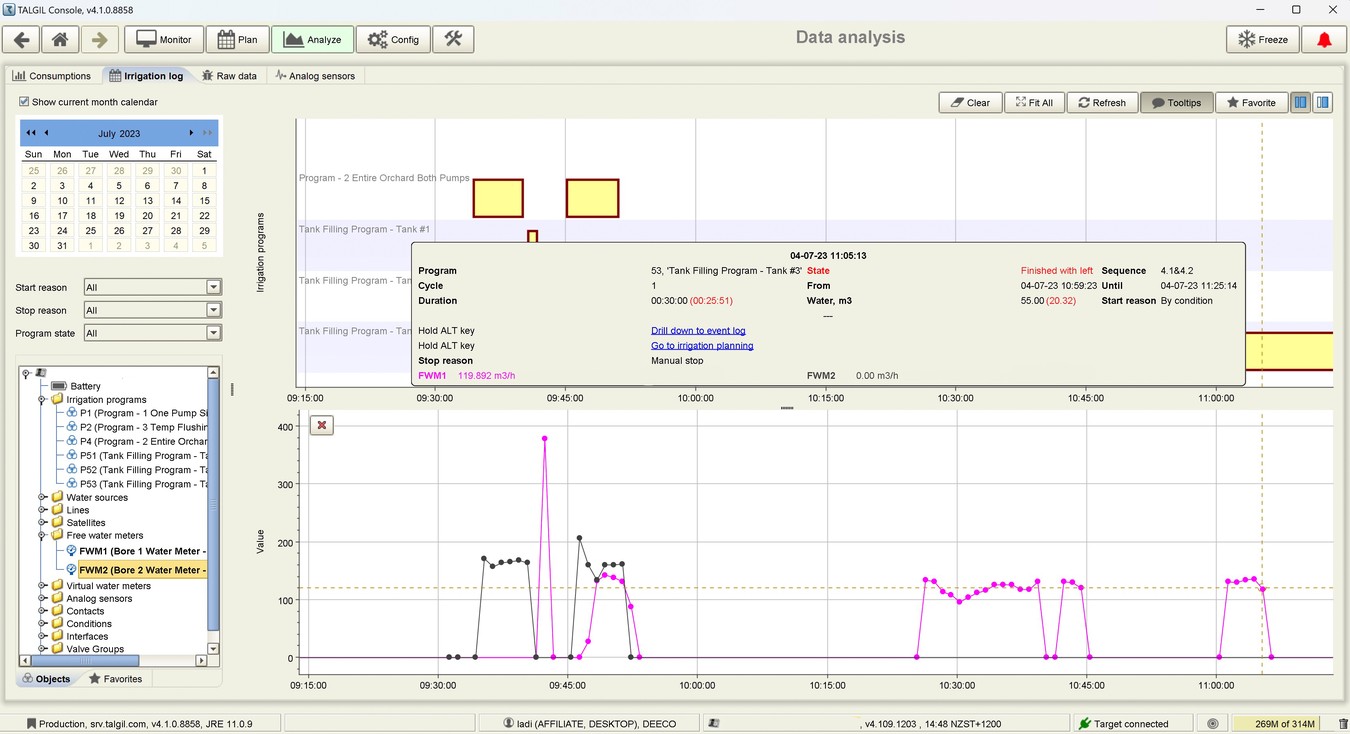The image size is (1350, 734).
Task: Click the Fit All button
Action: [x=1034, y=102]
